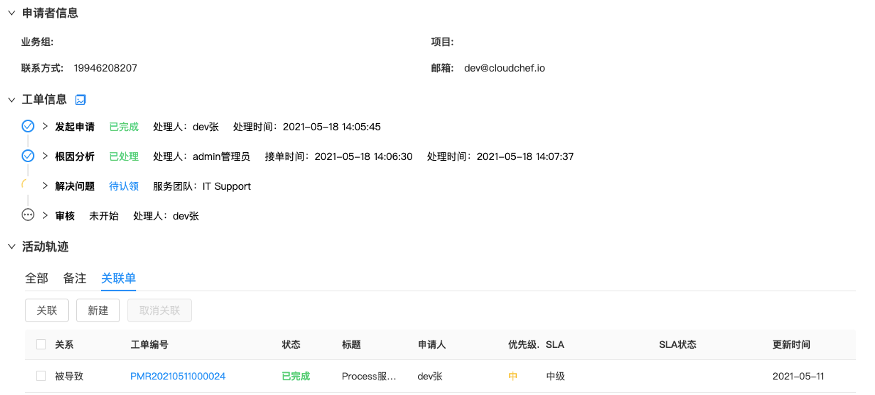Click the completed check icon for 根因分析

[28, 156]
